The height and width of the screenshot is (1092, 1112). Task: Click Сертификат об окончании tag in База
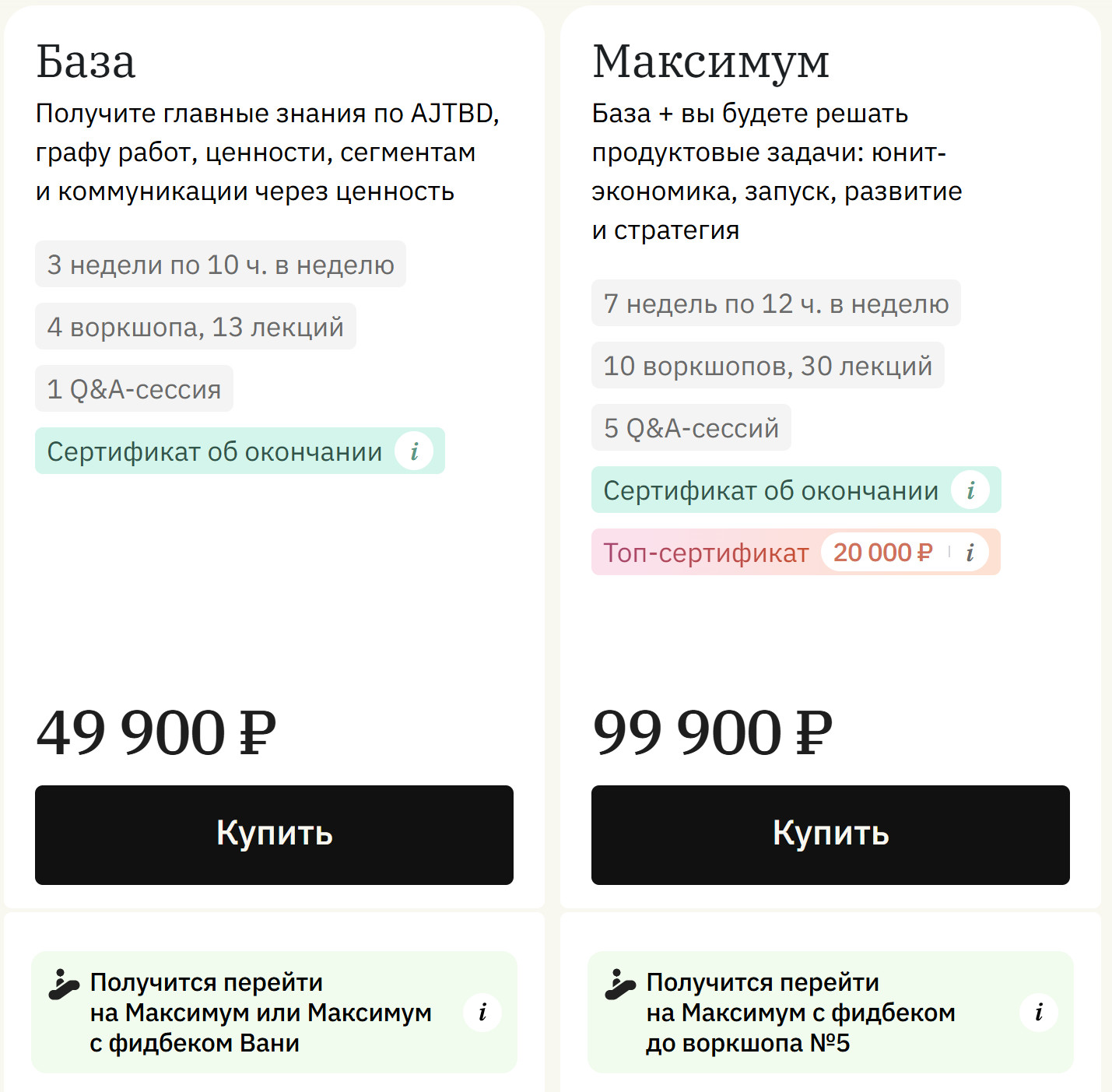[x=214, y=451]
